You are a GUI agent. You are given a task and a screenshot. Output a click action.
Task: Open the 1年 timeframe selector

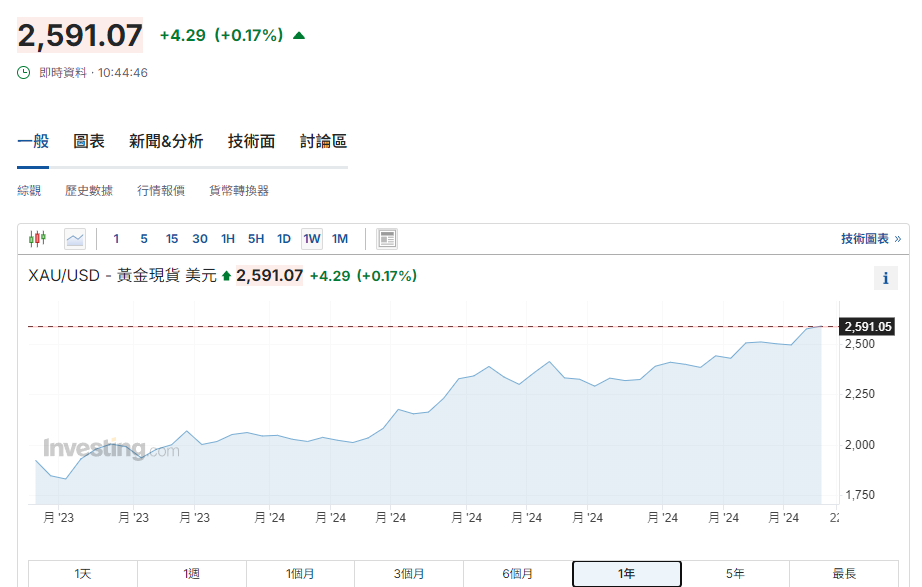click(x=626, y=574)
